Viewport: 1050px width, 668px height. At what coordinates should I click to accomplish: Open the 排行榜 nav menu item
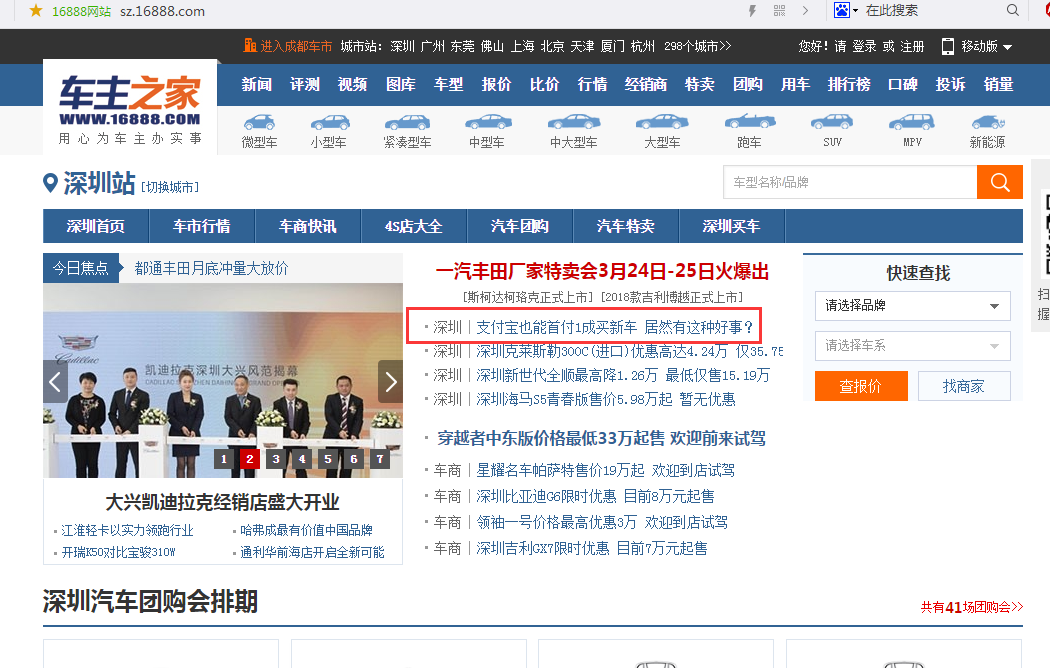point(849,84)
